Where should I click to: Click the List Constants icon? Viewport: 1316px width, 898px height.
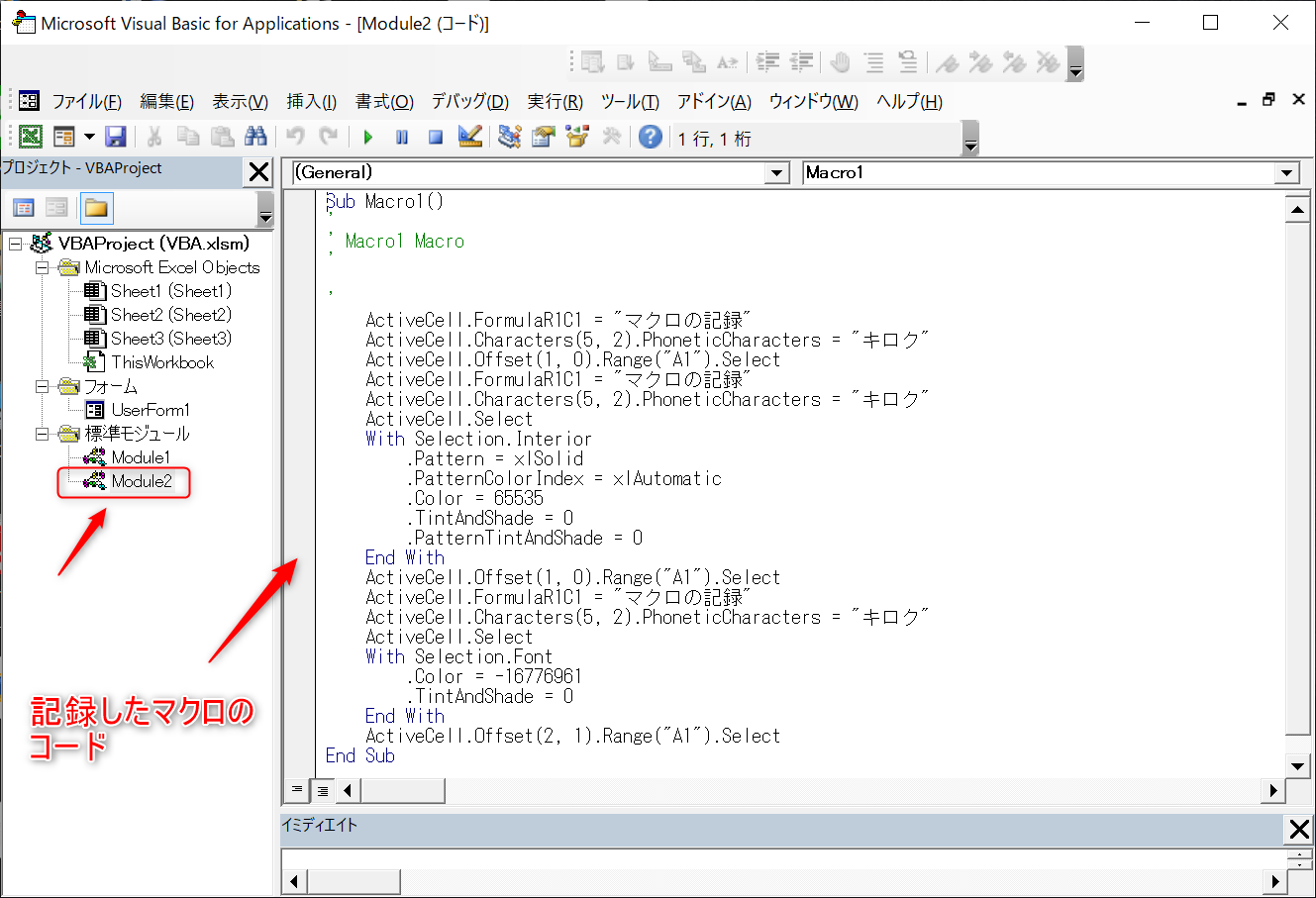tap(627, 62)
